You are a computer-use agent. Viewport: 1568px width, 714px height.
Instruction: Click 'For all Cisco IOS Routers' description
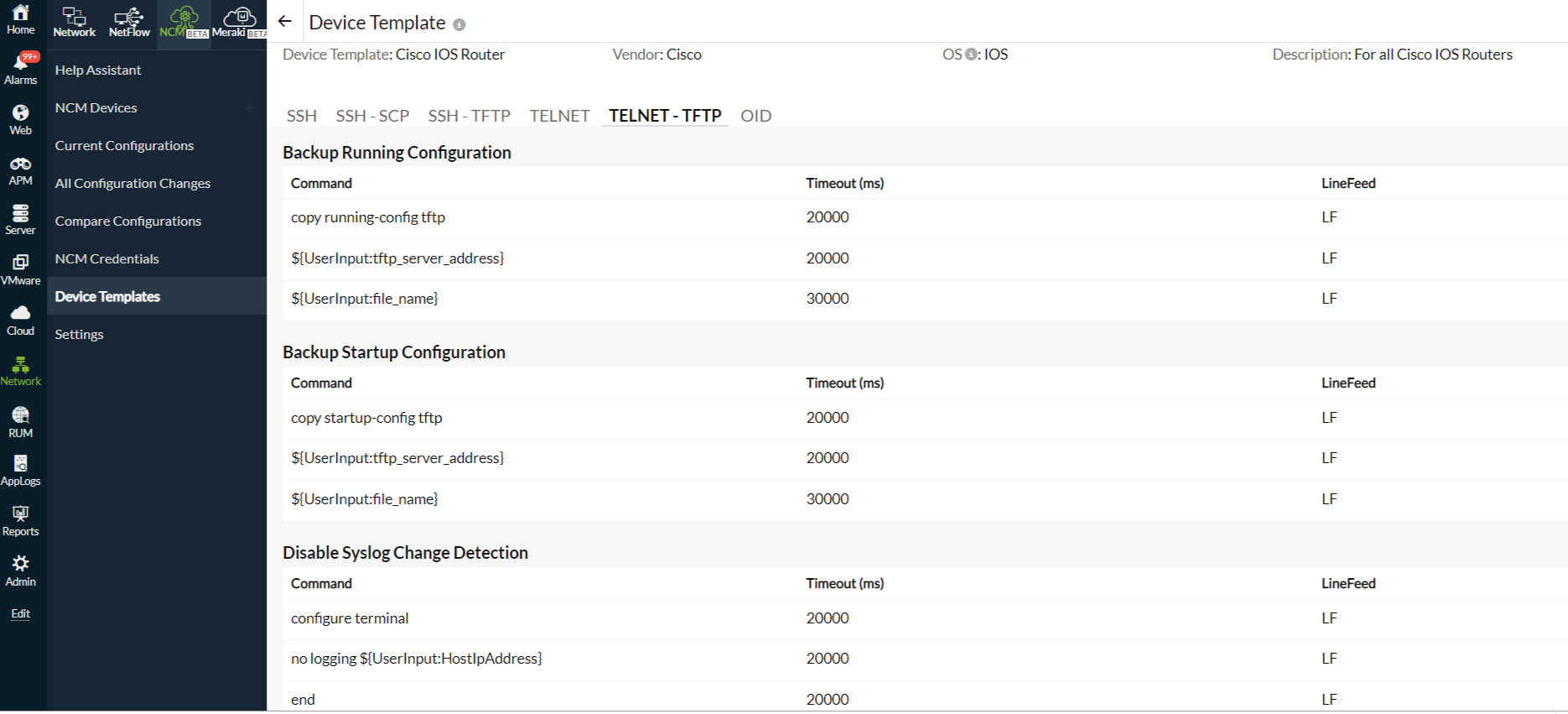1433,55
